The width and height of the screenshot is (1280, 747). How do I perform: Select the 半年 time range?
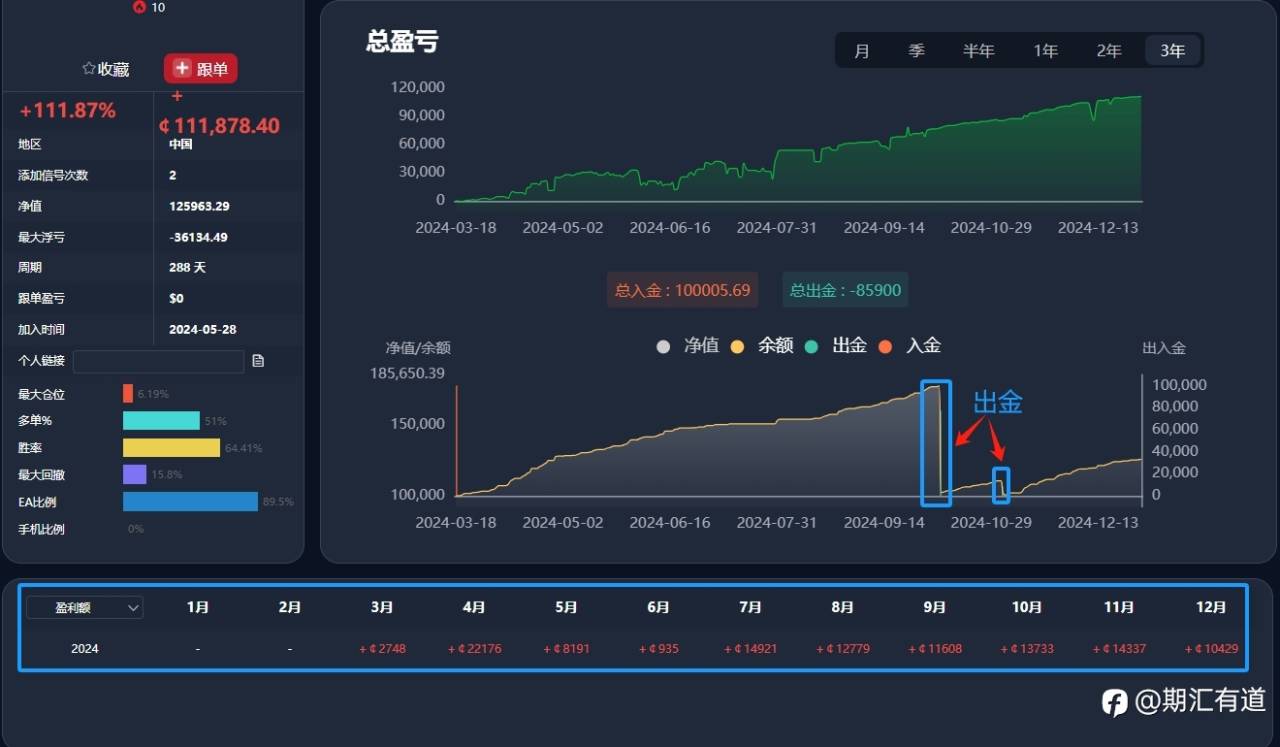(979, 51)
